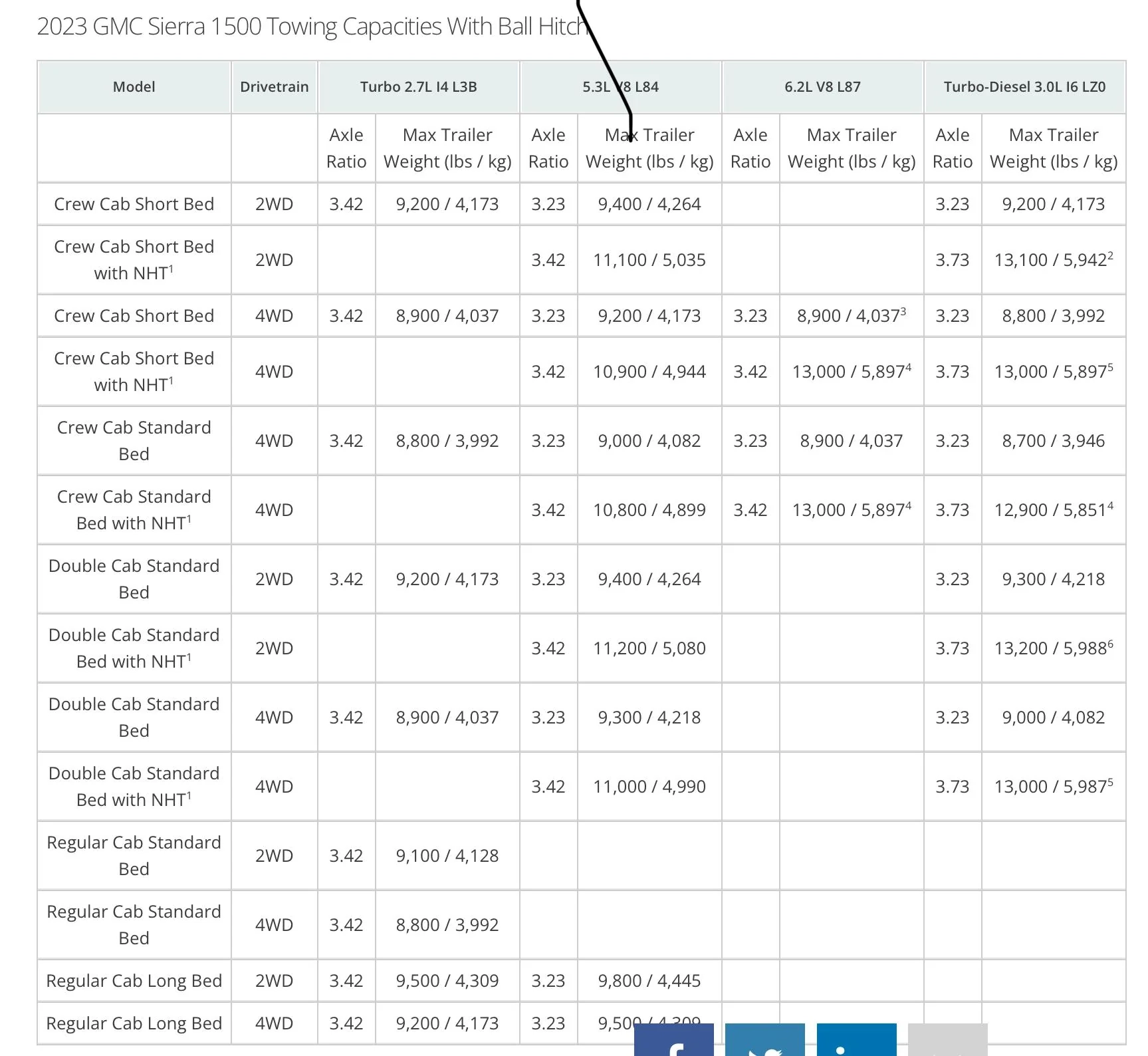Click the 11,100 / 5,035 trailer weight cell
Viewport: 1148px width, 1056px height.
(649, 260)
